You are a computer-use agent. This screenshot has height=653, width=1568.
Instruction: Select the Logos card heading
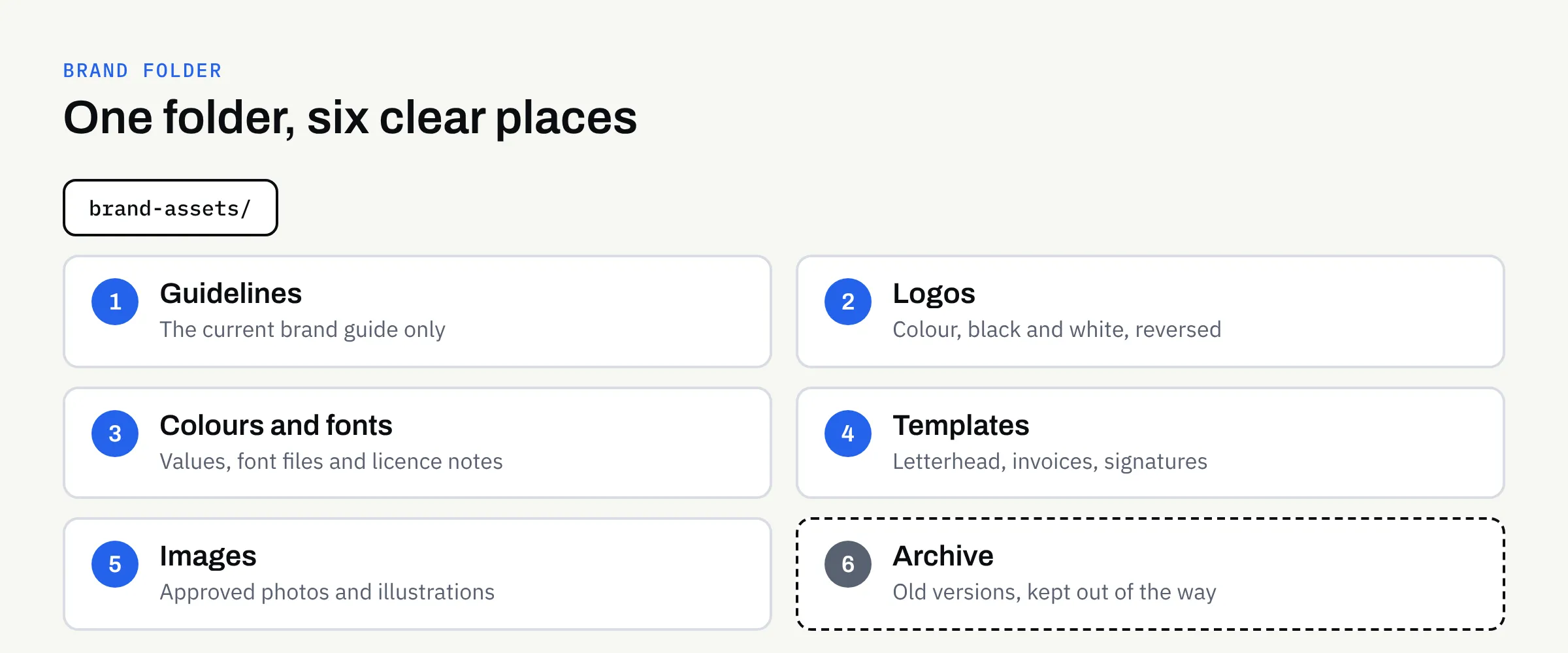(x=934, y=294)
